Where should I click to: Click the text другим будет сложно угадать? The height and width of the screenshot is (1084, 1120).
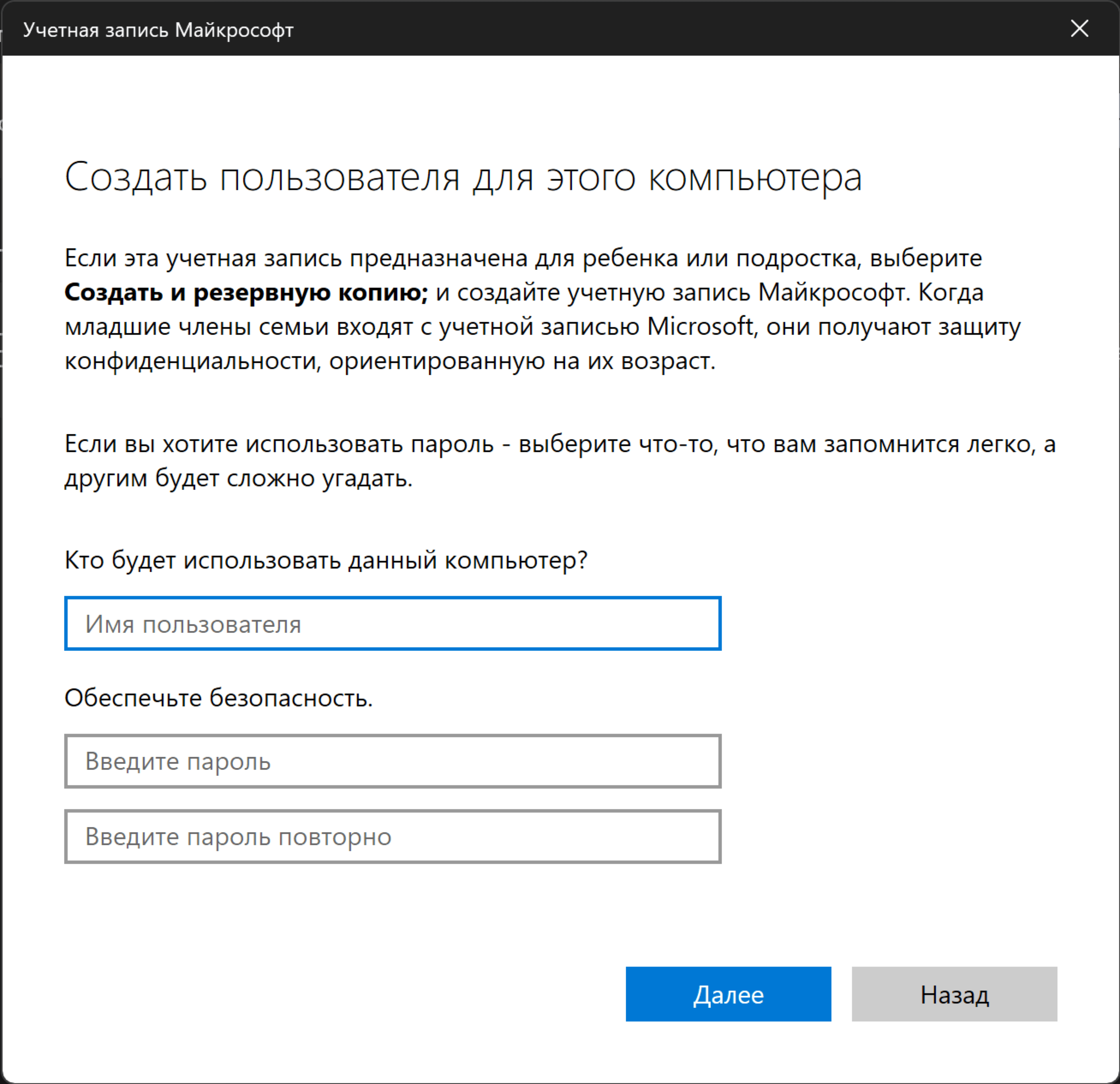[x=238, y=478]
